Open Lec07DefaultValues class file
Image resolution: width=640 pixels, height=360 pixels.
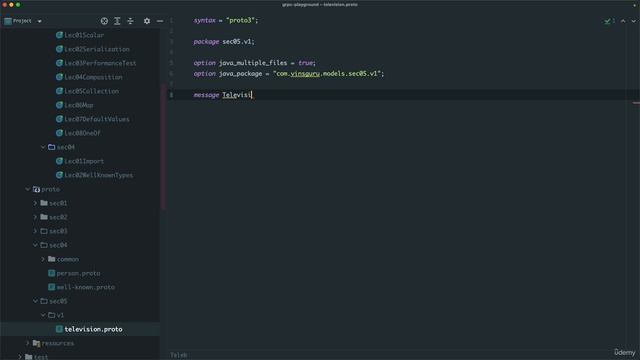97,119
